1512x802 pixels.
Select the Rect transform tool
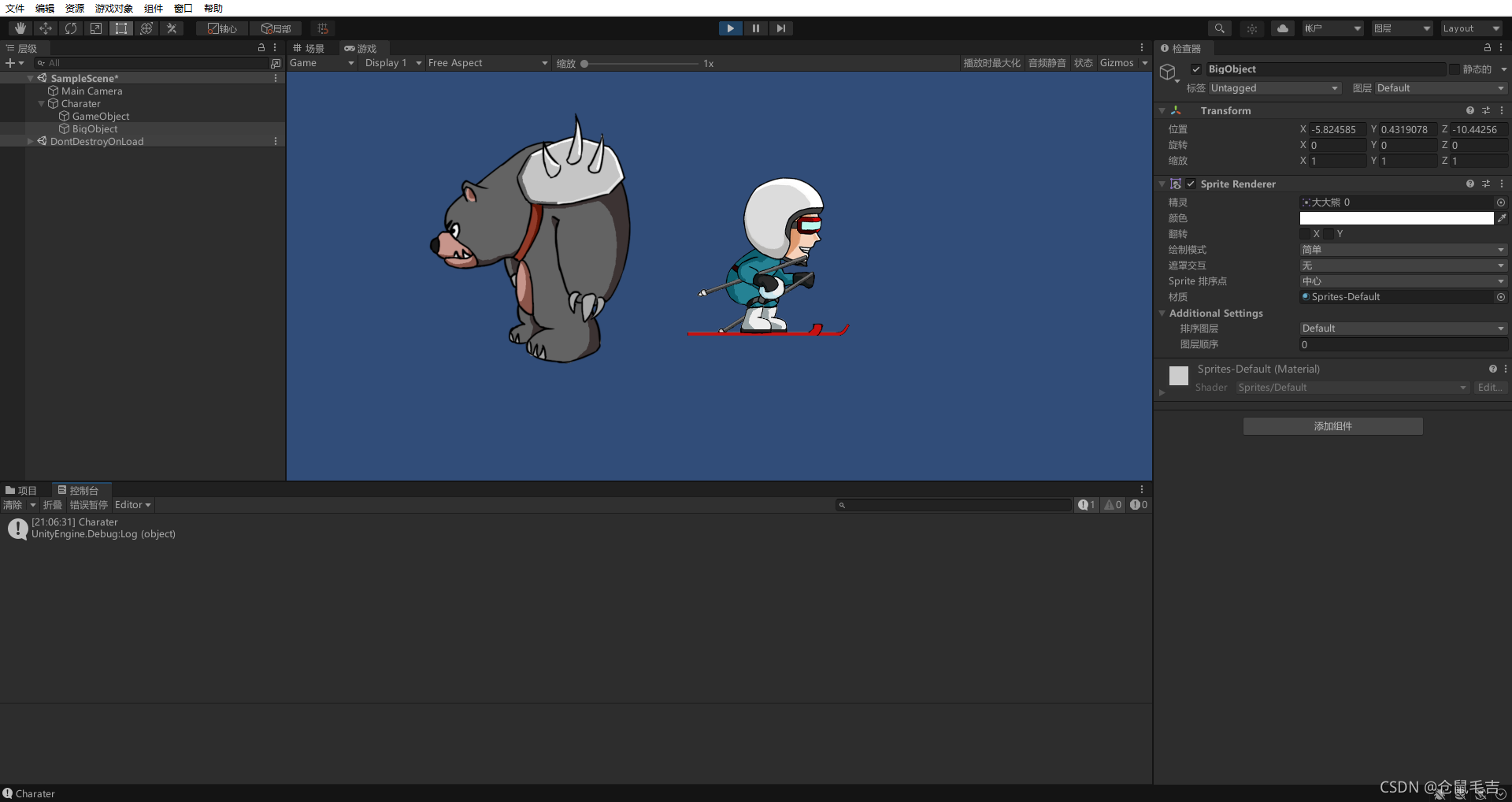point(121,28)
